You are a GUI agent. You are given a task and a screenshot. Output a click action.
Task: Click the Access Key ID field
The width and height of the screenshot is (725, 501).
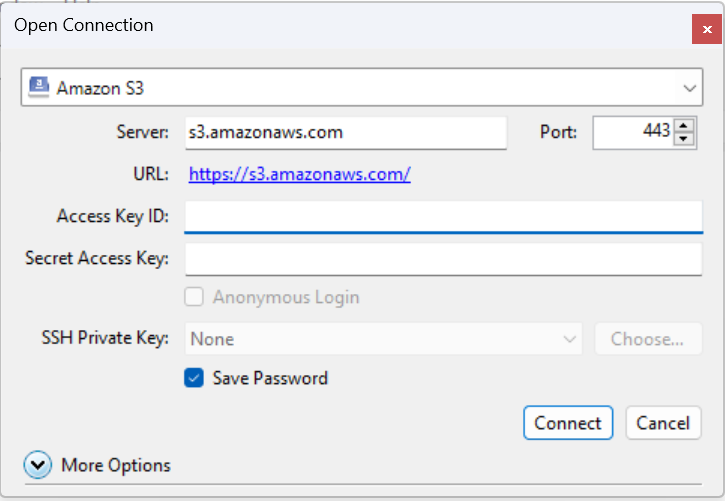(x=443, y=216)
